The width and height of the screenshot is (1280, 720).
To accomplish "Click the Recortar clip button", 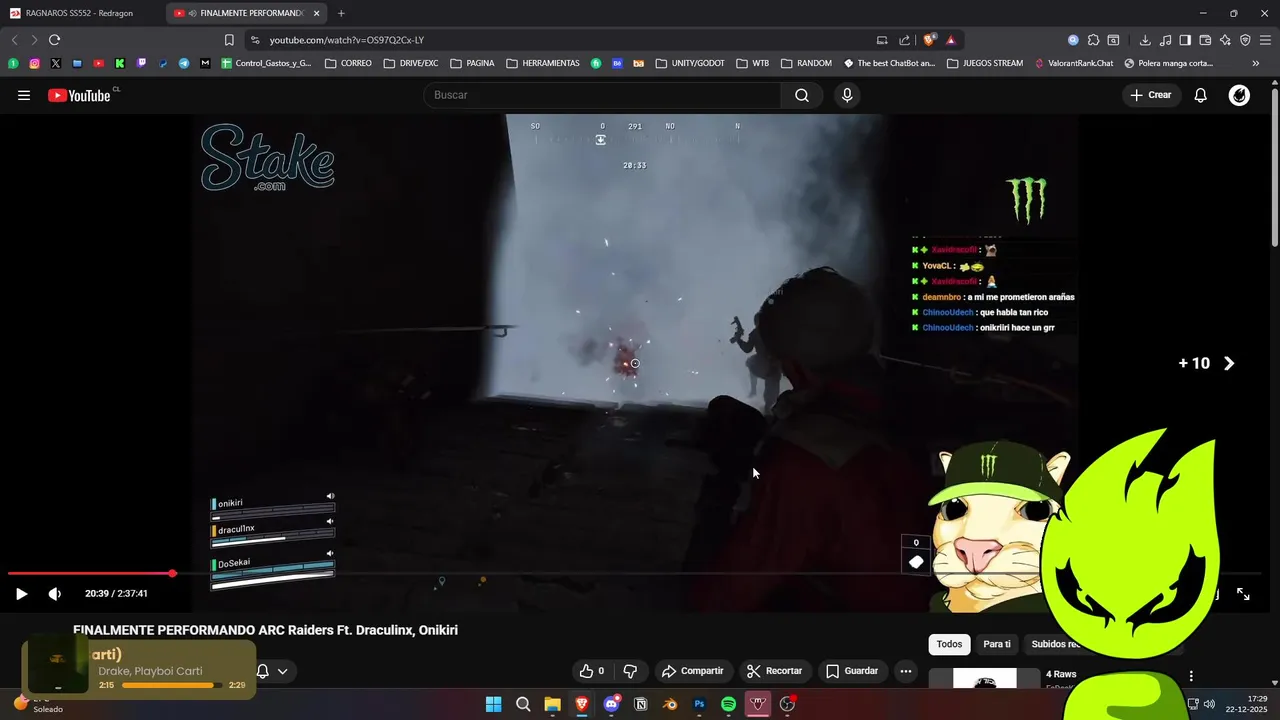I will click(x=775, y=671).
